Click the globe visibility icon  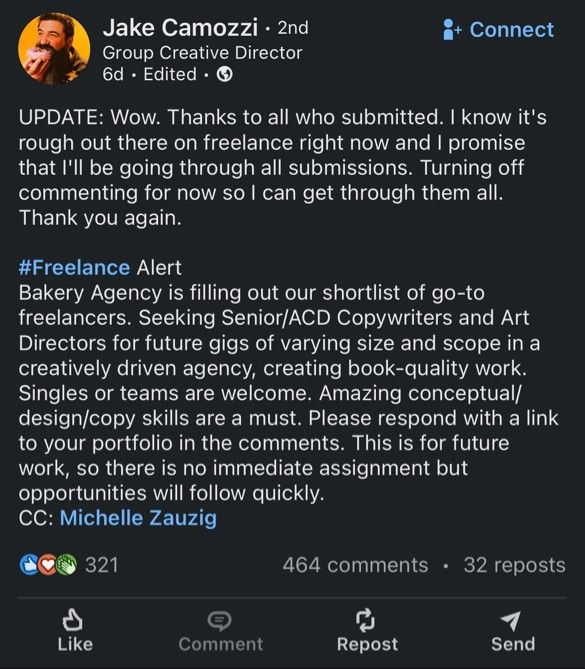(x=225, y=75)
